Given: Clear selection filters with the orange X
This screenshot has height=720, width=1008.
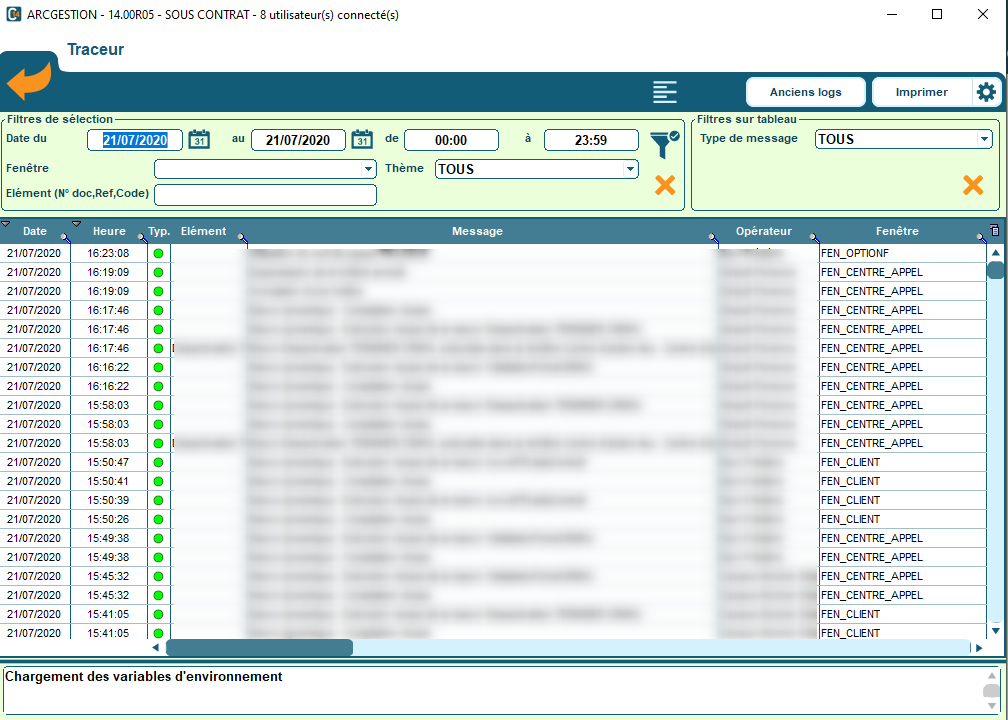Looking at the screenshot, I should [665, 184].
